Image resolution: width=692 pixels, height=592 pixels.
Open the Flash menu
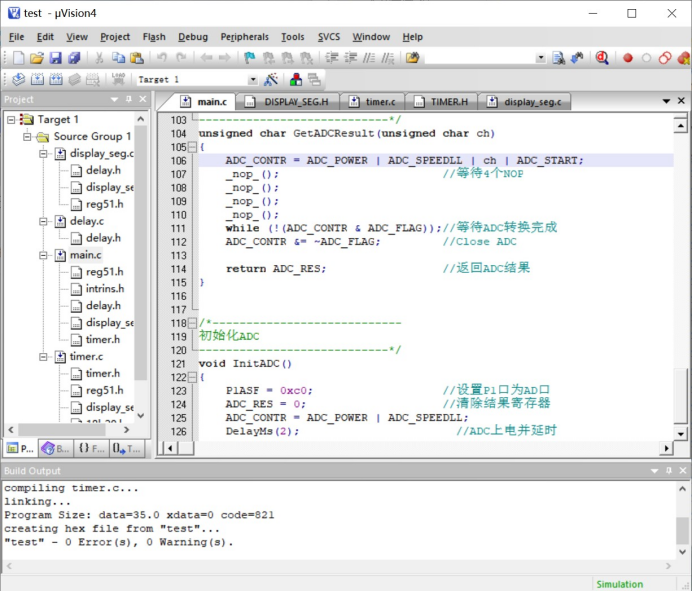coord(154,37)
